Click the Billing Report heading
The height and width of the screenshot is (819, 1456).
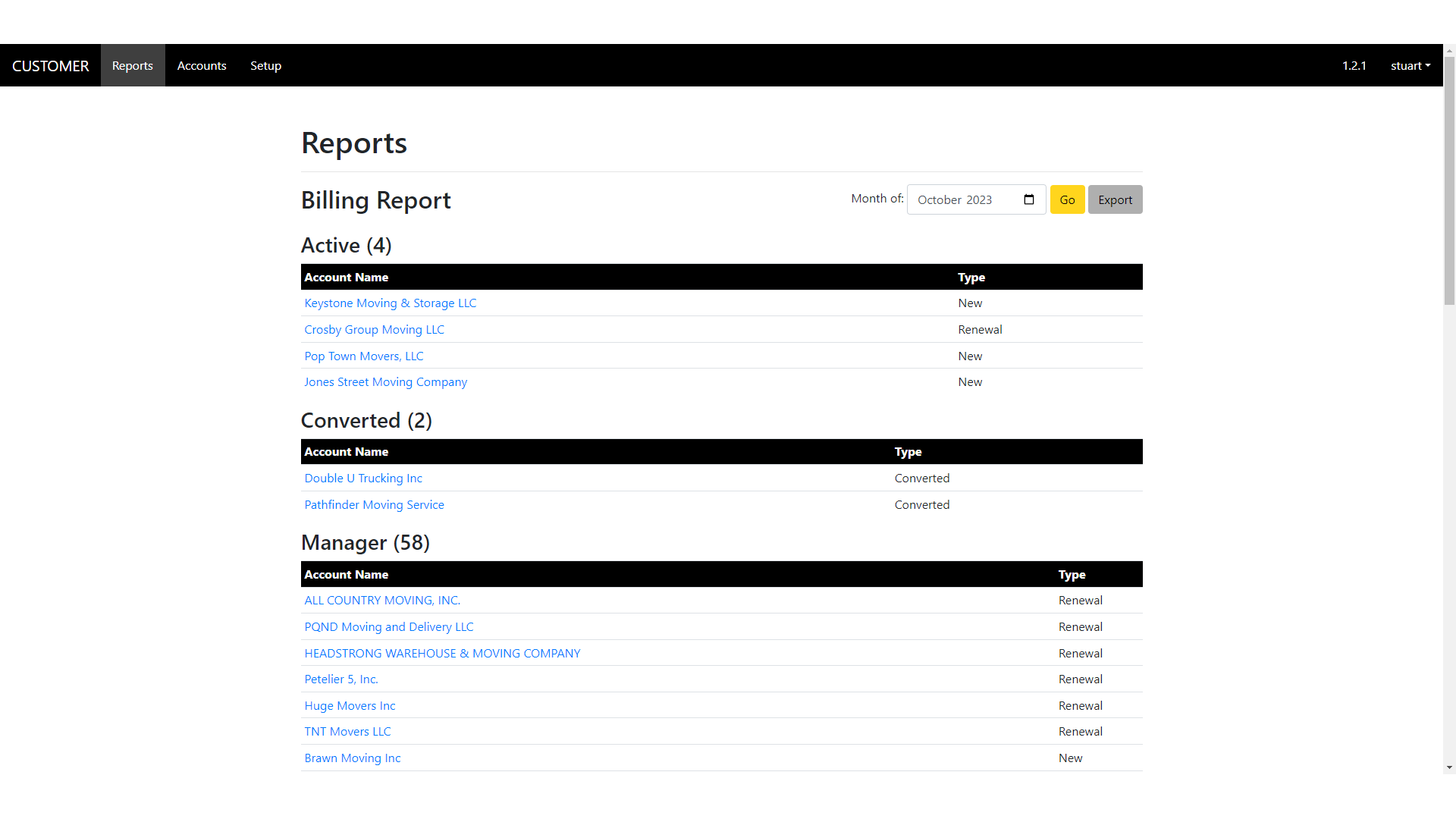point(375,199)
